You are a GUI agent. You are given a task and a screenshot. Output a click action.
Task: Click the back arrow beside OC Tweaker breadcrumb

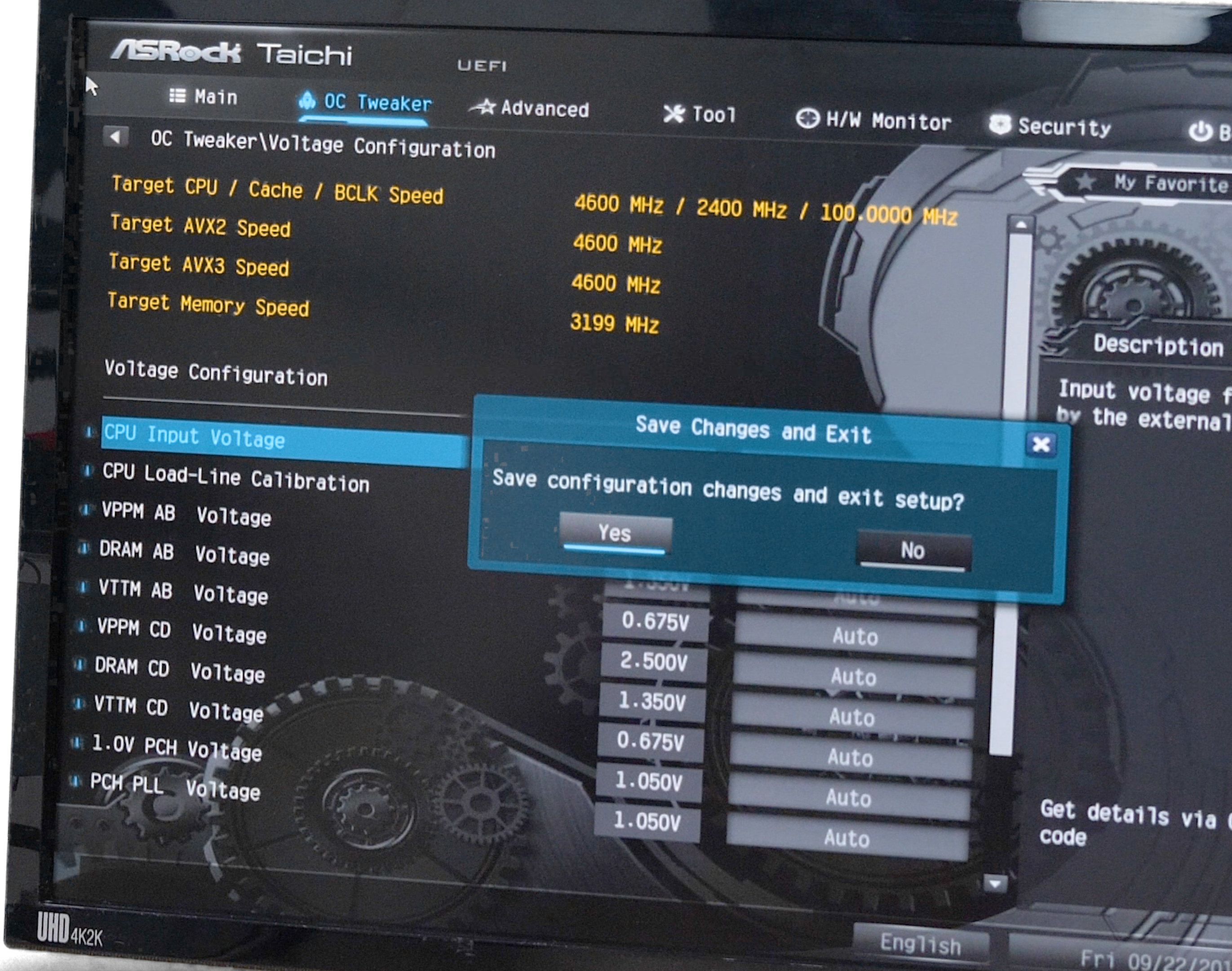point(115,137)
